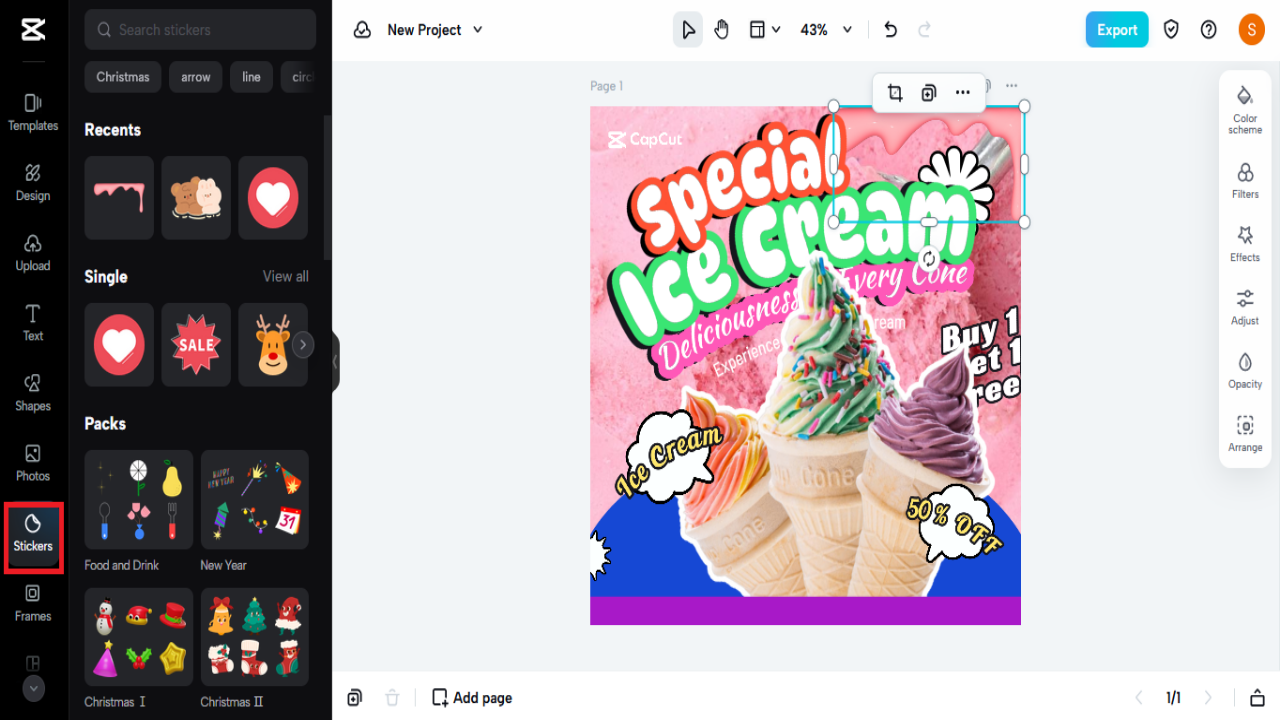Open the zoom level 43% dropdown

coord(823,29)
